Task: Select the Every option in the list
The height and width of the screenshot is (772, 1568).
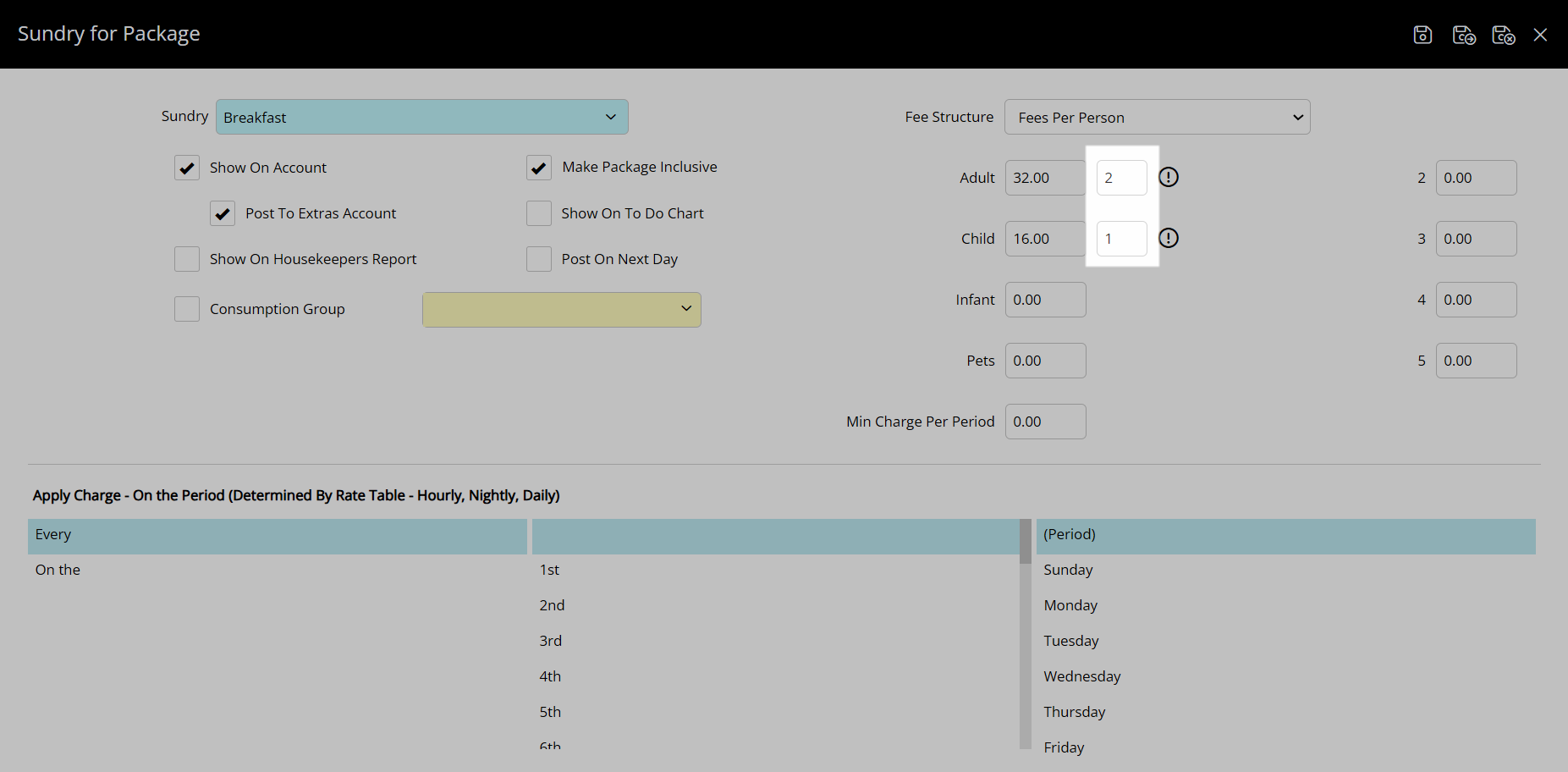Action: pos(277,535)
